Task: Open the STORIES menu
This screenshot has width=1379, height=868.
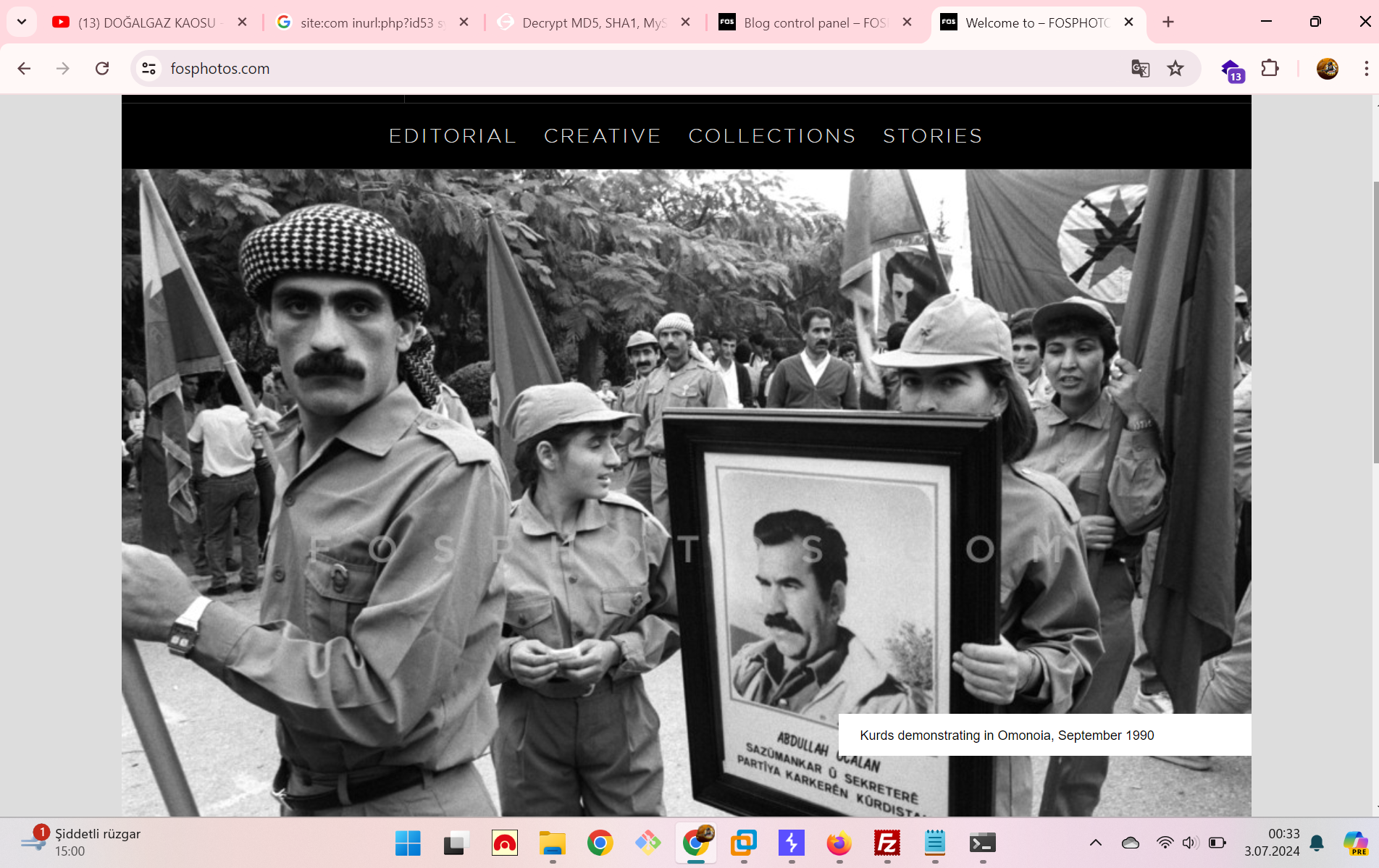Action: tap(933, 136)
